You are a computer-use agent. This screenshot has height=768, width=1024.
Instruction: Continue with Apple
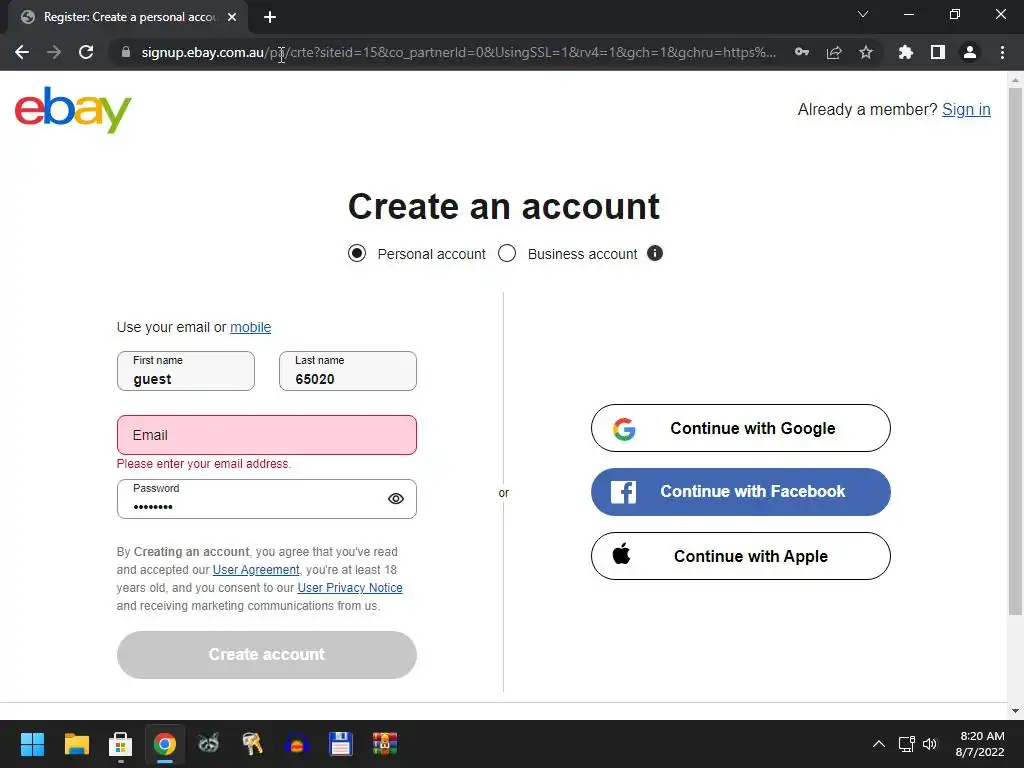pos(741,556)
